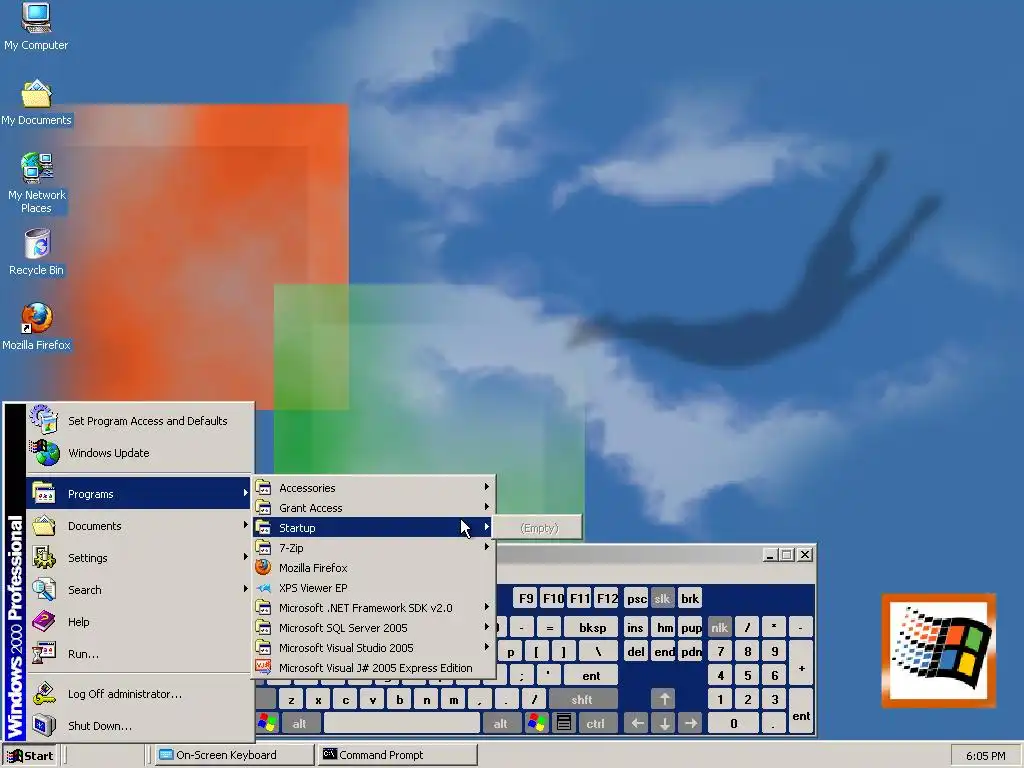Click the right Windows logo key on keyboard
Viewport: 1024px width, 768px height.
tap(537, 723)
